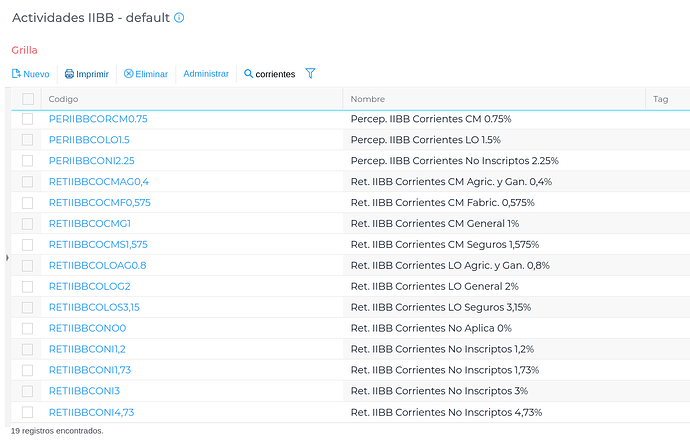
Task: Sort by the Nombre column header
Action: pyautogui.click(x=367, y=99)
